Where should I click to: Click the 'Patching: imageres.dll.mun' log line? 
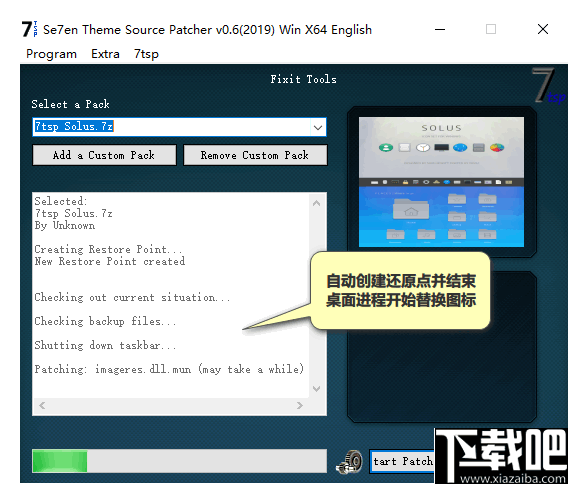pyautogui.click(x=169, y=369)
